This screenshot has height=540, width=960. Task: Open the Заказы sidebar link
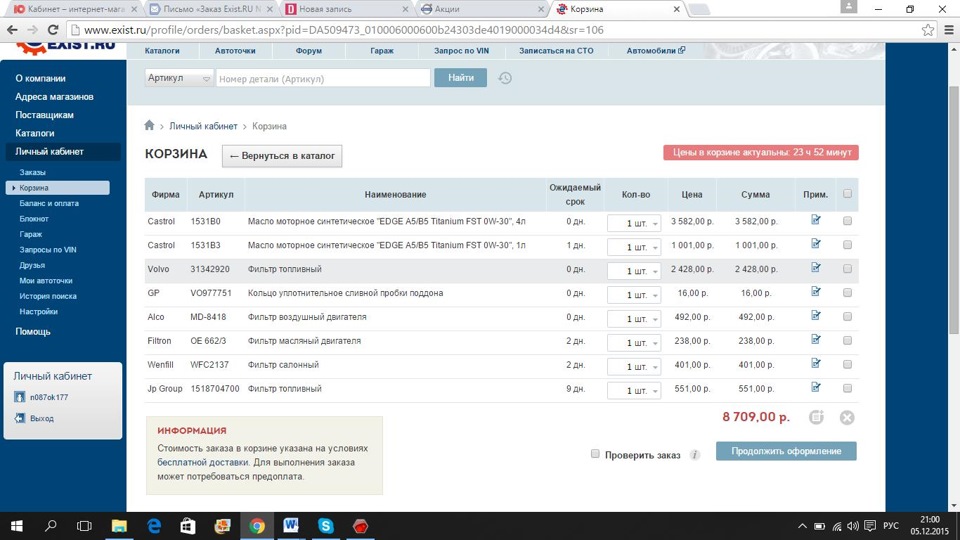32,172
